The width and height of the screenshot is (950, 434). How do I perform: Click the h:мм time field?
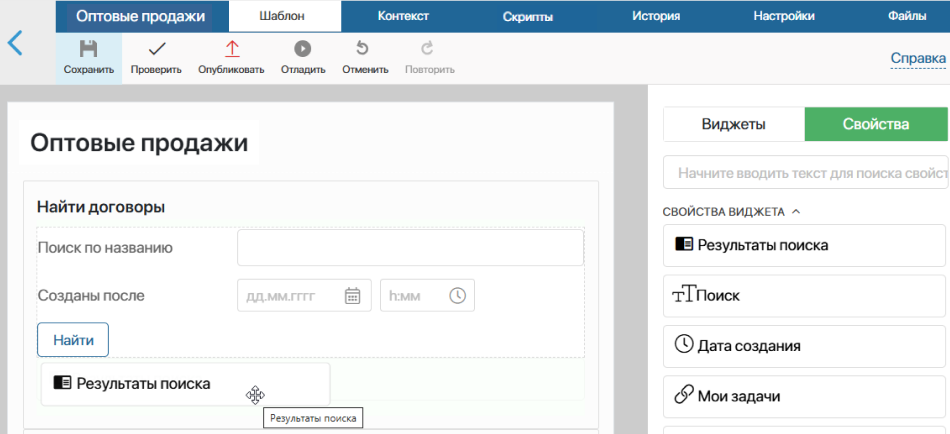[427, 295]
